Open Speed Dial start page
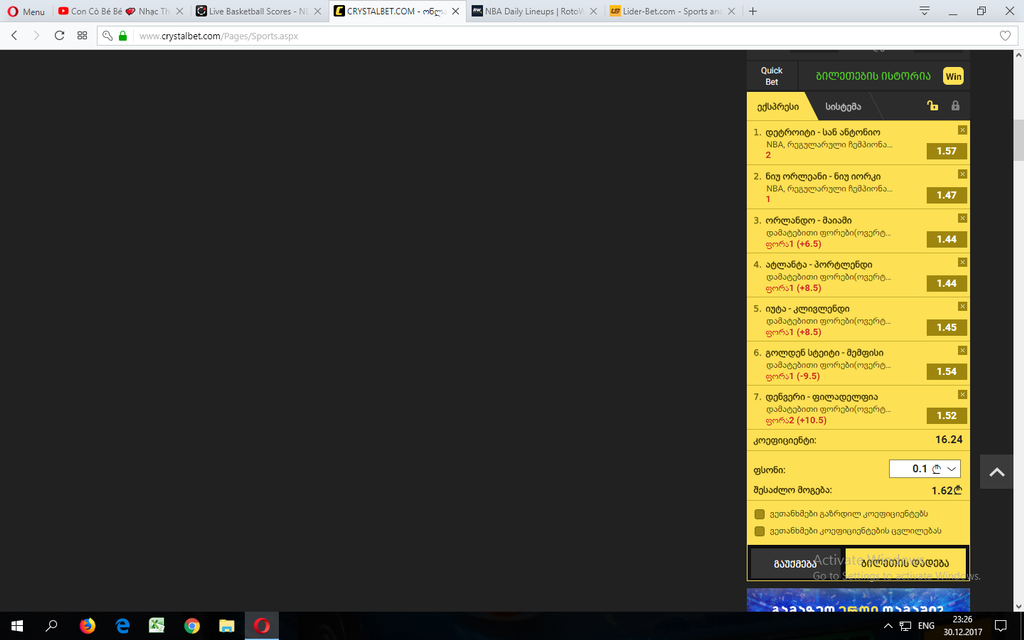Image resolution: width=1024 pixels, height=640 pixels. [x=82, y=35]
